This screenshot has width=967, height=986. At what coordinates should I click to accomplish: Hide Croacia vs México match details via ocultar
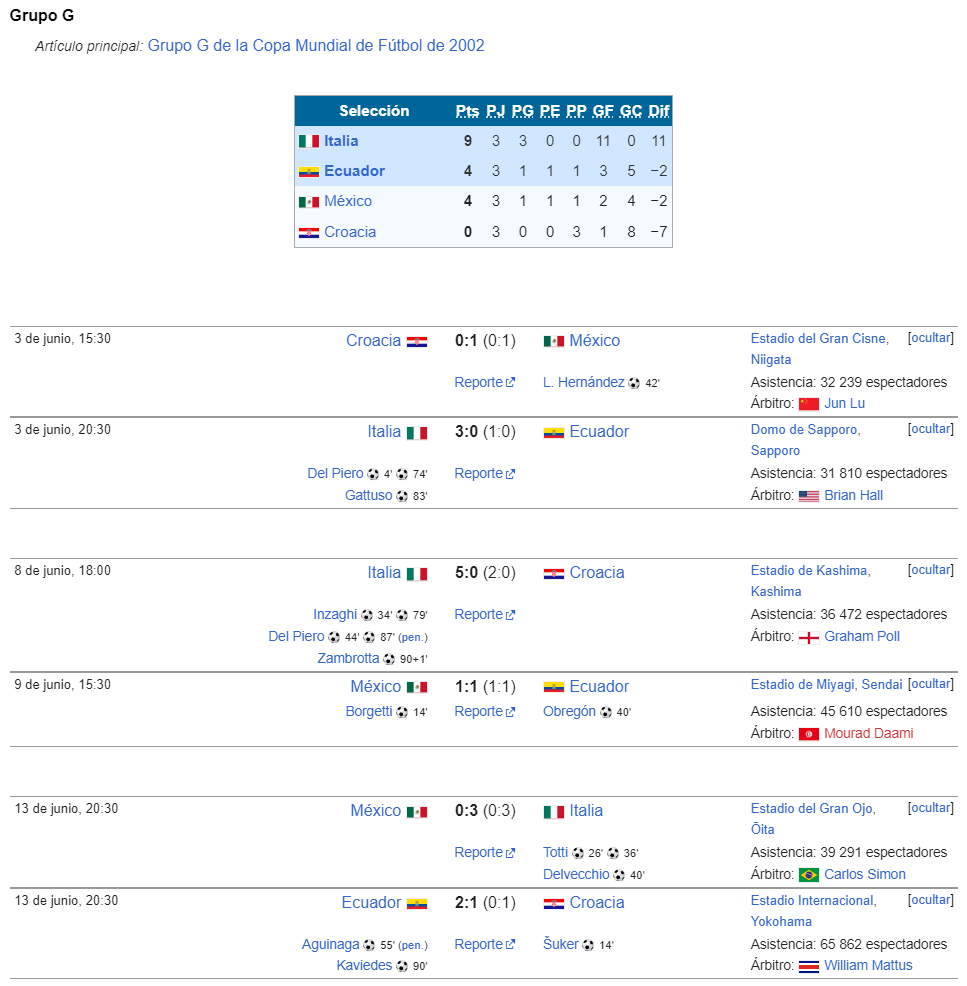point(931,338)
